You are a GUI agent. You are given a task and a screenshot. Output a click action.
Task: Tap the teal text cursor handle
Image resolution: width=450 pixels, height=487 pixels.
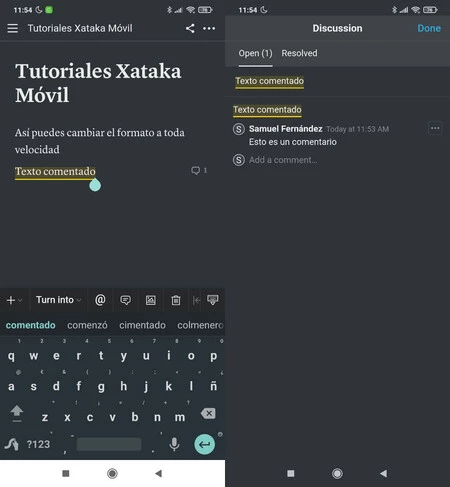click(x=95, y=185)
